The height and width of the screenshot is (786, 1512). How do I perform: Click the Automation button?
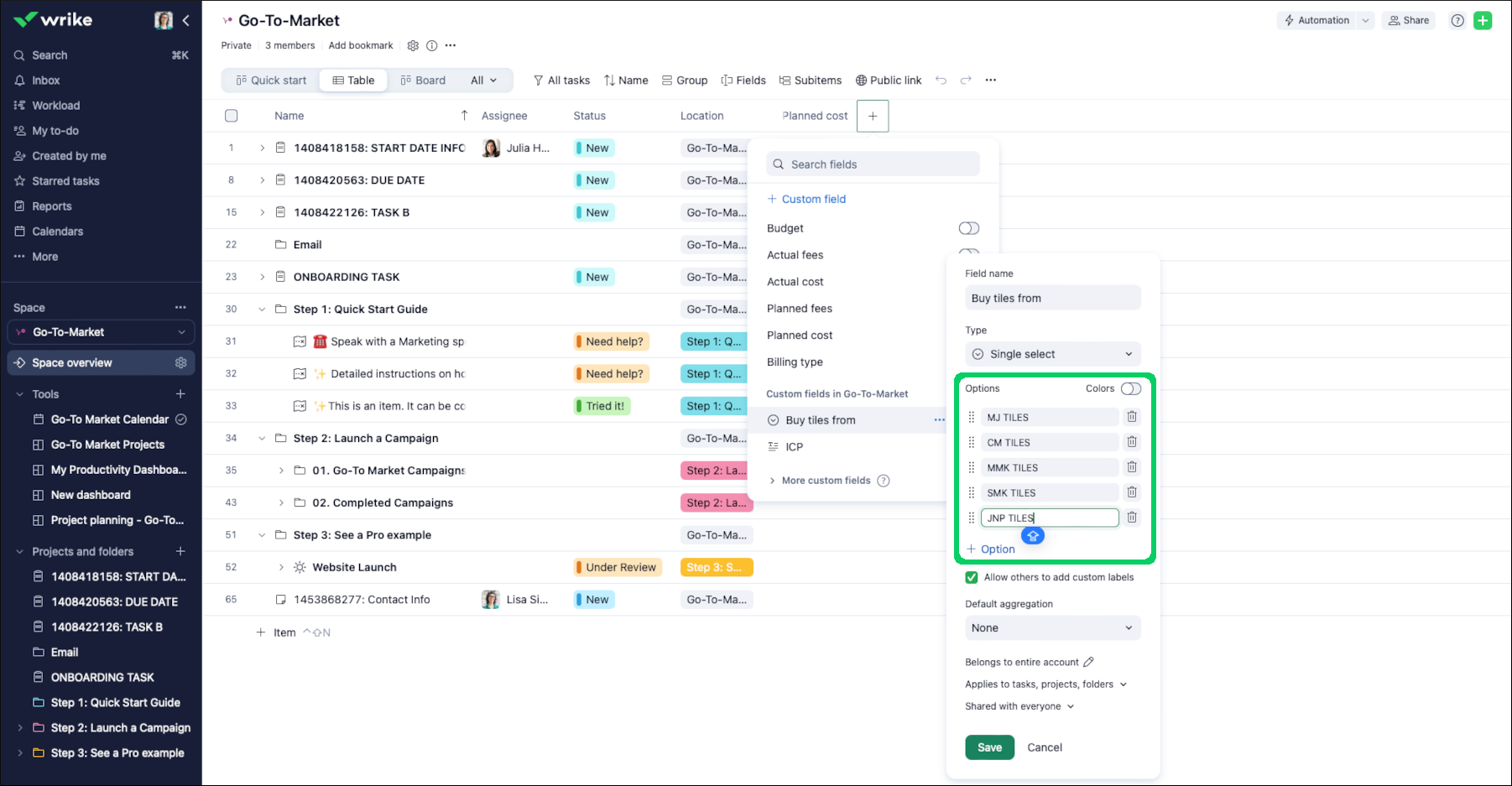pos(1316,20)
